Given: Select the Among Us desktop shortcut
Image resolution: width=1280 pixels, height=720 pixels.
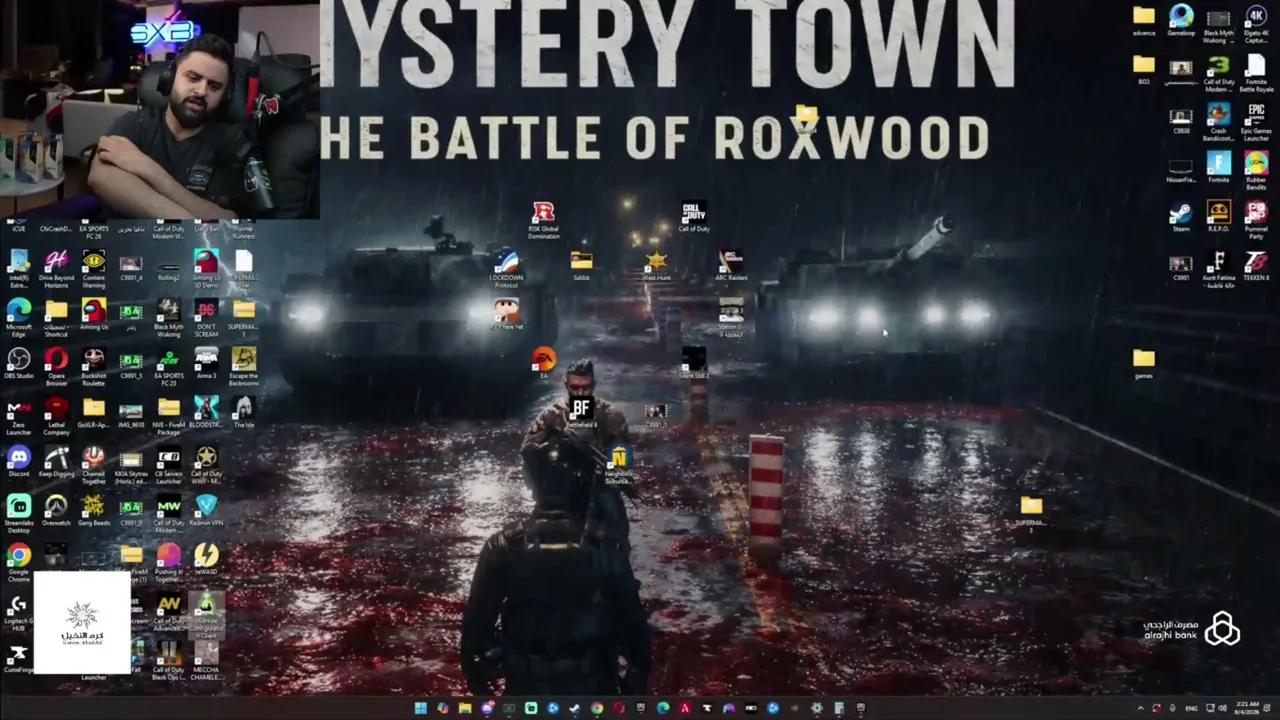Looking at the screenshot, I should [93, 315].
